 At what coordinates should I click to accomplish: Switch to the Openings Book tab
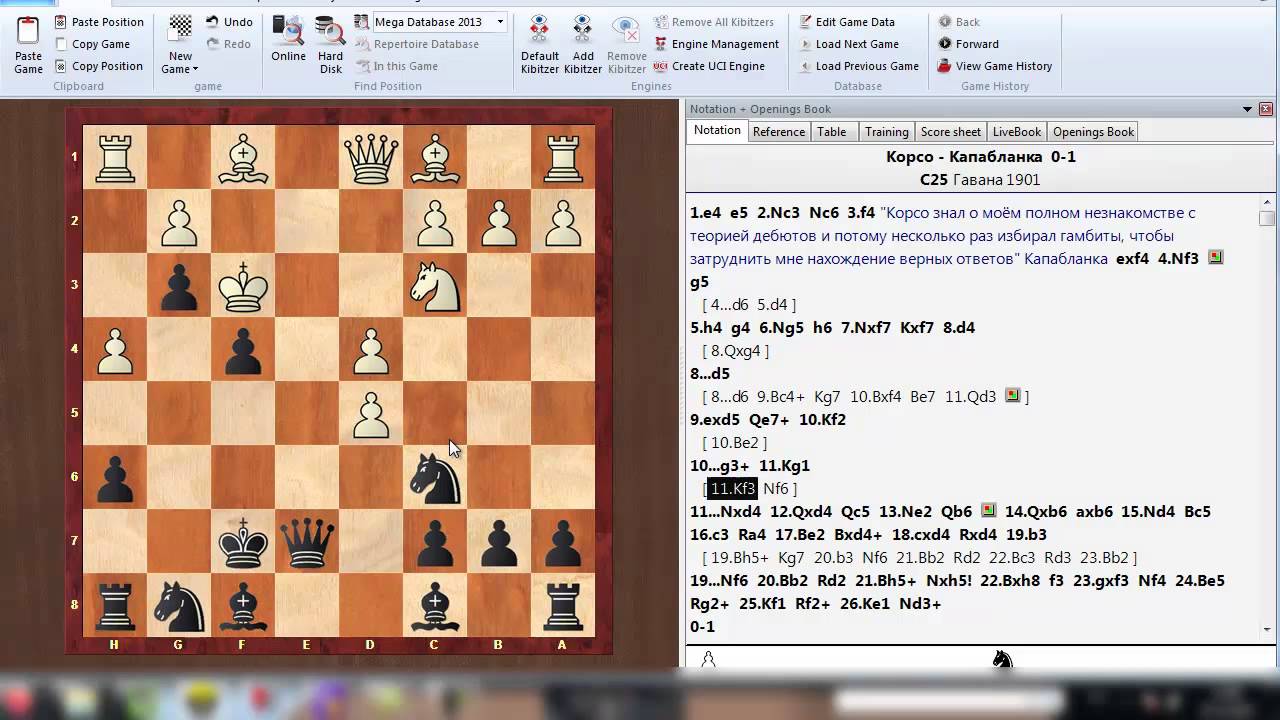pos(1093,132)
